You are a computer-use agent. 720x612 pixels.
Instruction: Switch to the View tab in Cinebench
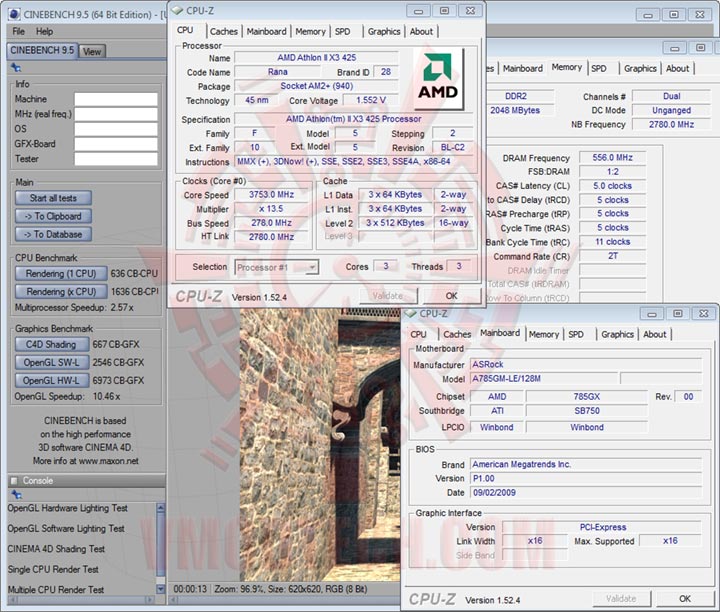point(92,51)
